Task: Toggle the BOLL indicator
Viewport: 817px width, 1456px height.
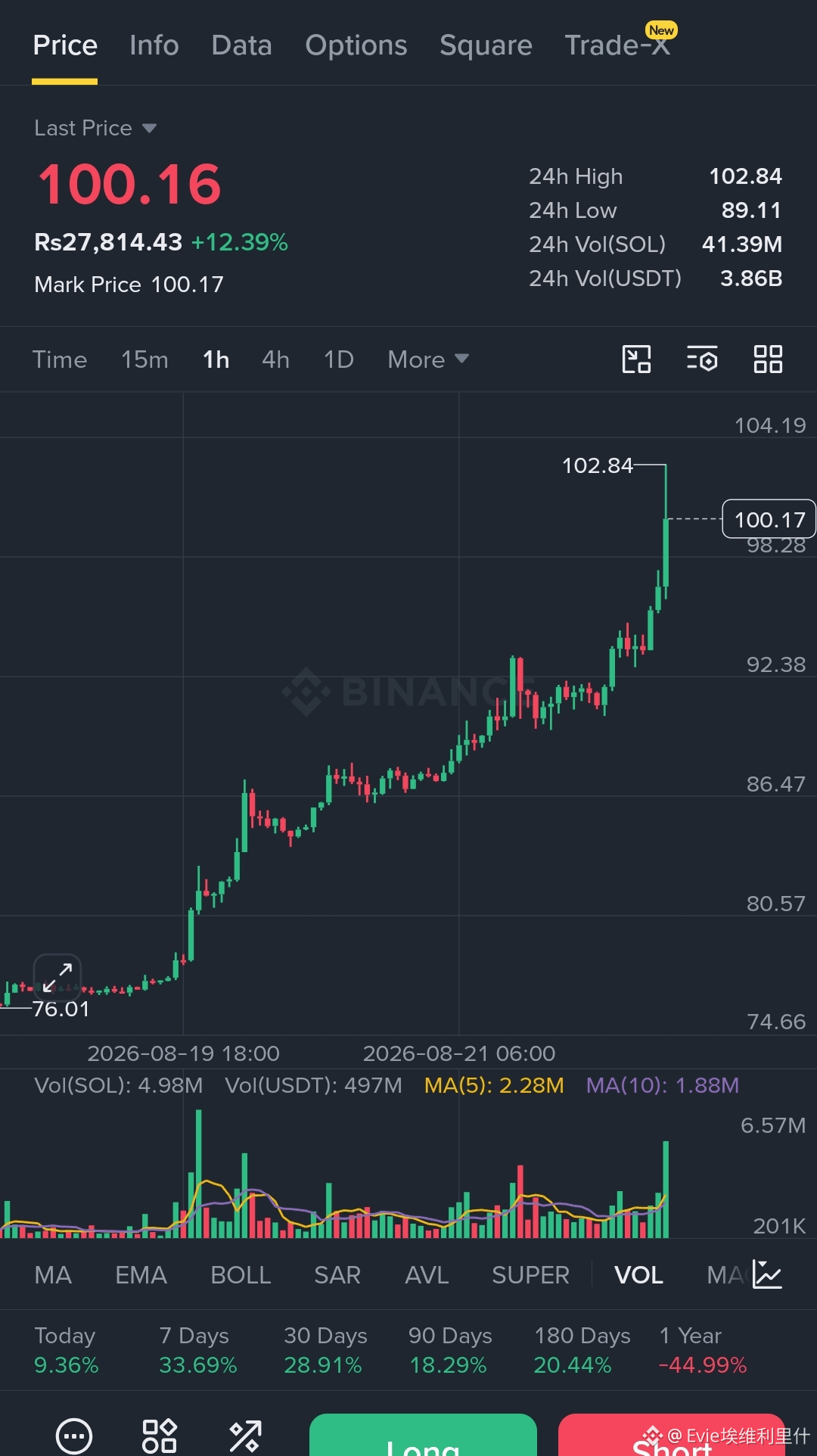Action: pos(241,1275)
